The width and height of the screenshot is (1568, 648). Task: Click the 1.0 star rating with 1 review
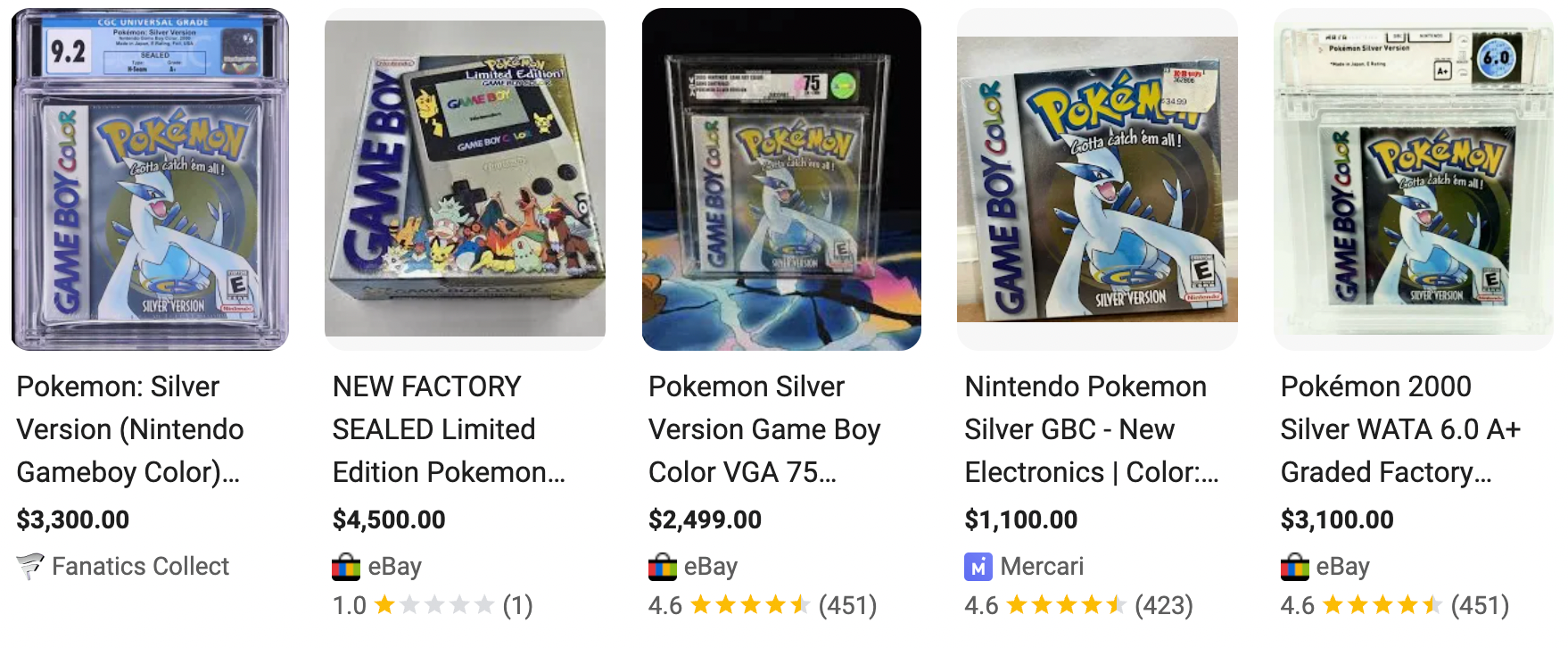pos(433,606)
